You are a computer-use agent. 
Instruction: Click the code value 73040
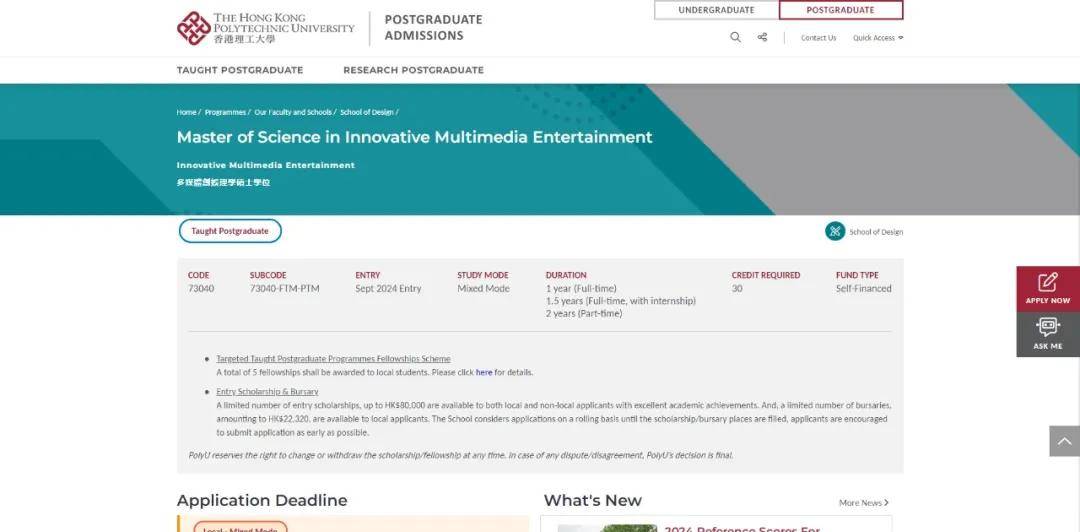click(x=201, y=289)
